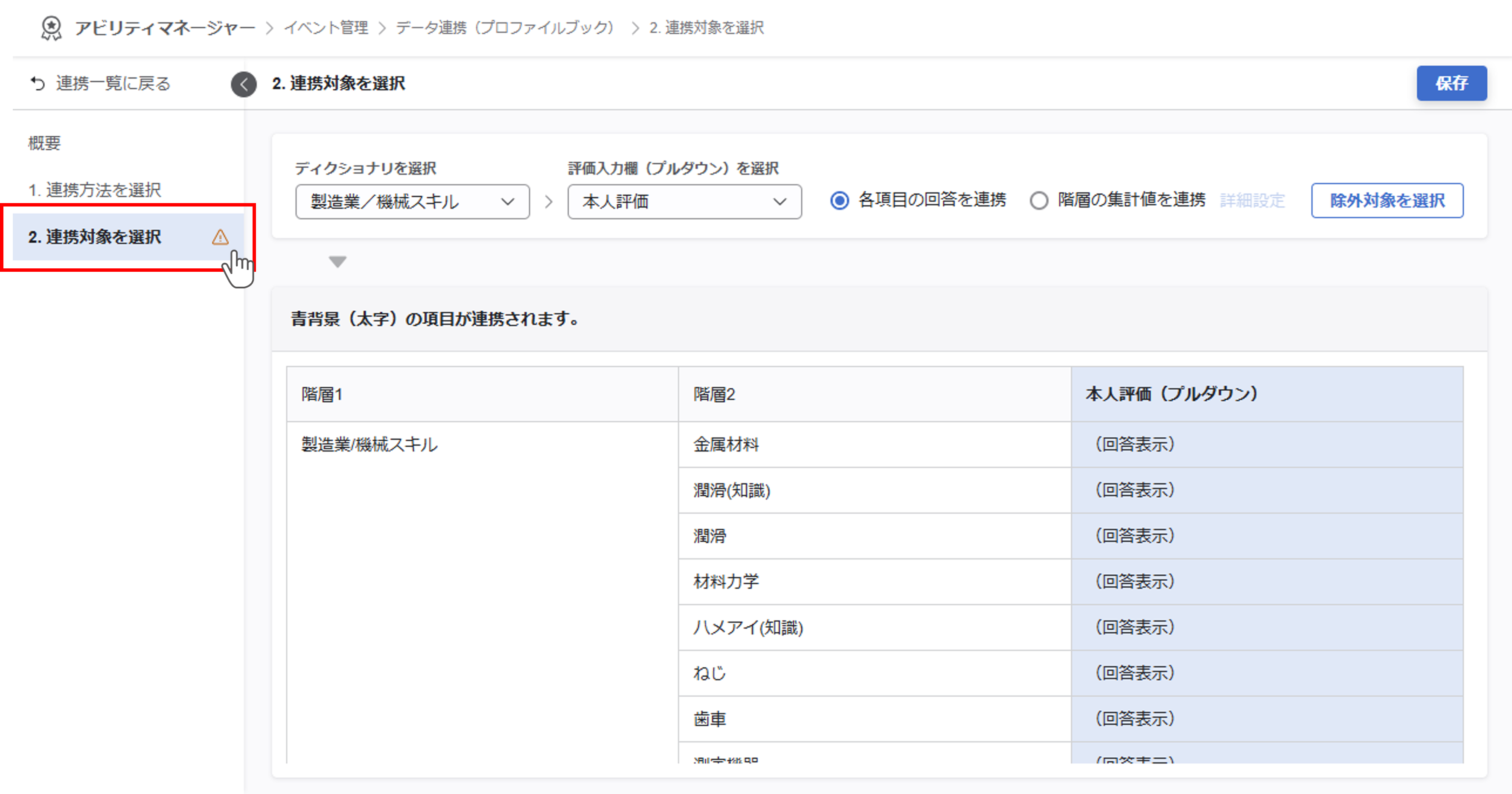The height and width of the screenshot is (794, 1512).
Task: Click the イベント管理 breadcrumb link
Action: [x=326, y=28]
